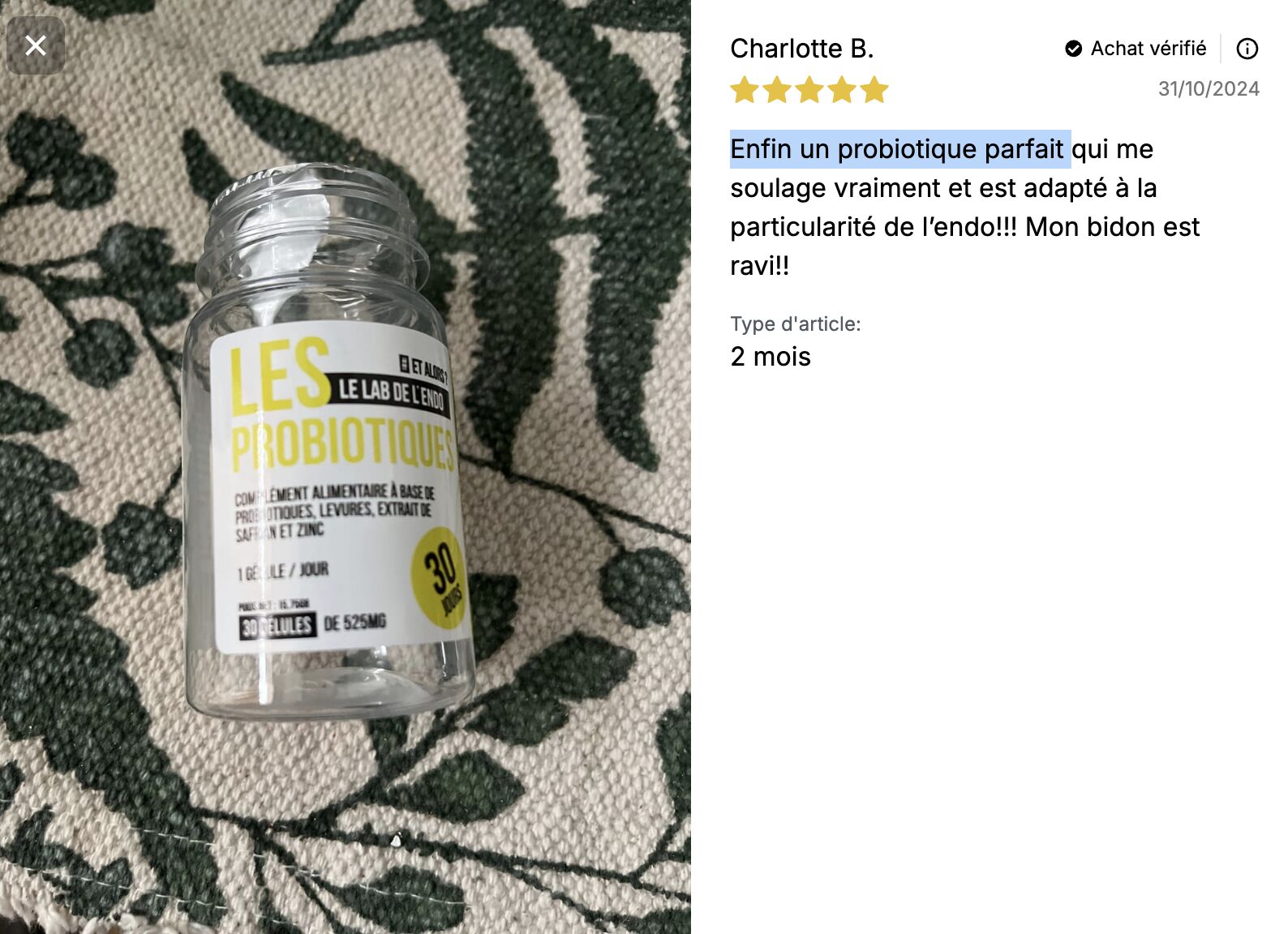
Task: Click the review date 31/10/2024
Action: pyautogui.click(x=1209, y=88)
